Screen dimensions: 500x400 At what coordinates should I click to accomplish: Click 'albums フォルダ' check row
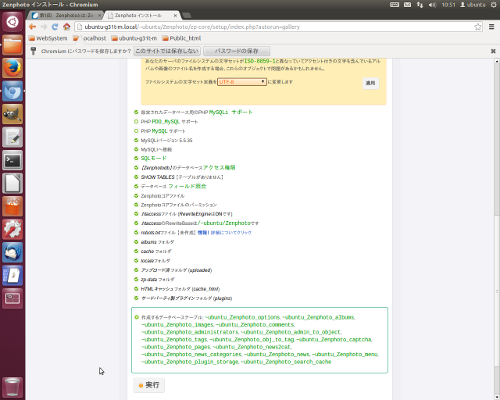coord(154,242)
